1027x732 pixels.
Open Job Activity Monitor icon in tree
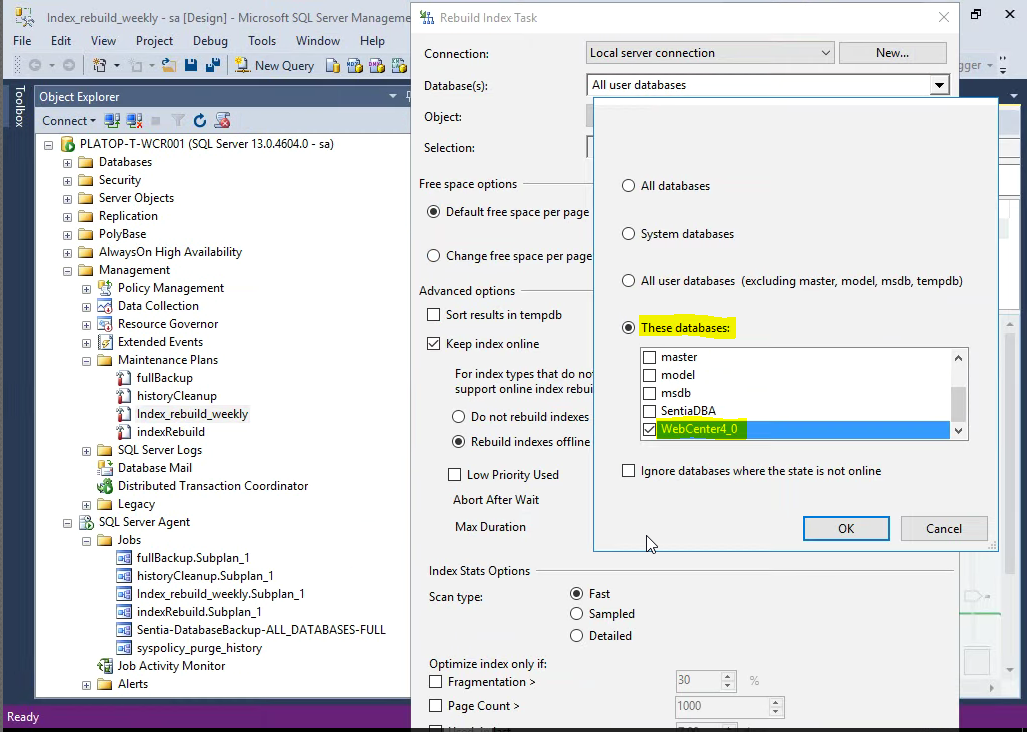[x=105, y=666]
